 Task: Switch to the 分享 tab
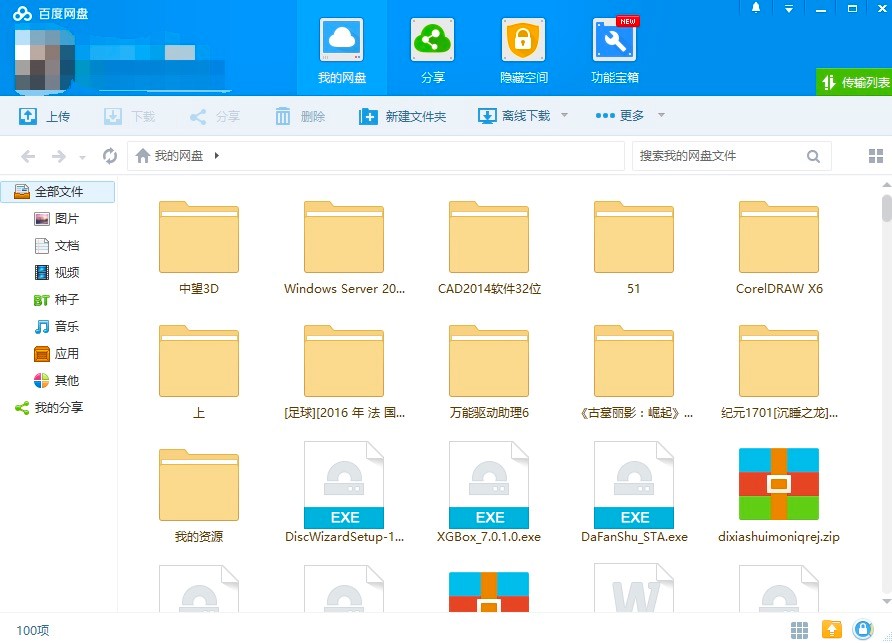coord(432,50)
